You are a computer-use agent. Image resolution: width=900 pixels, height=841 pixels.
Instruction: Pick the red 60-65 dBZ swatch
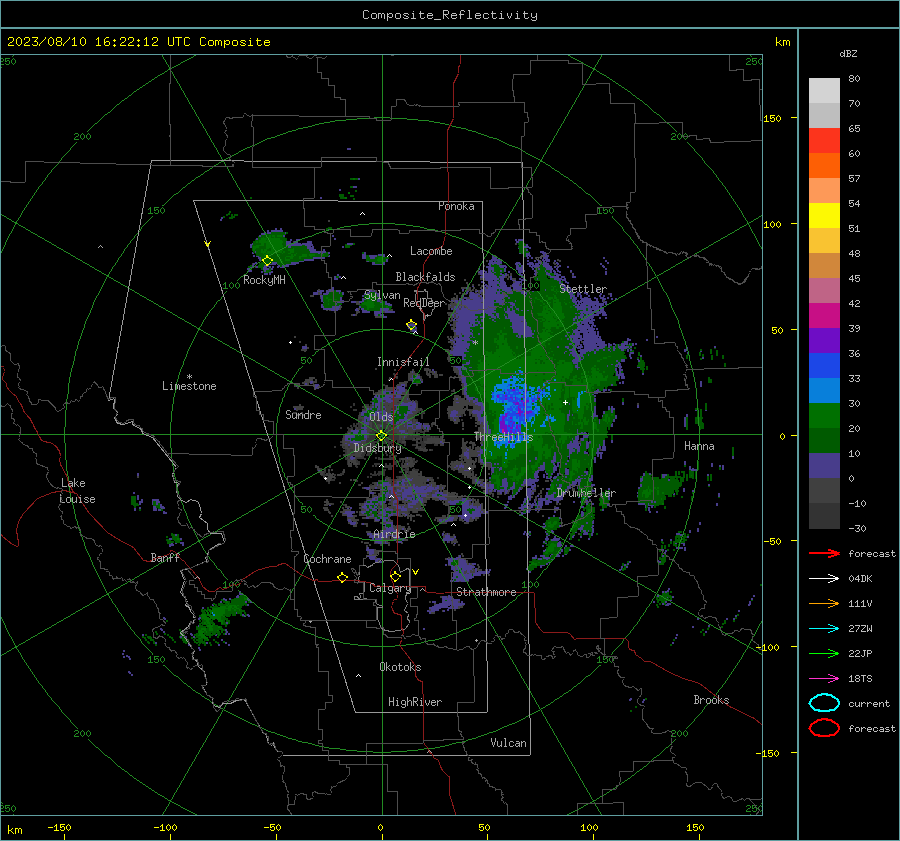[824, 141]
